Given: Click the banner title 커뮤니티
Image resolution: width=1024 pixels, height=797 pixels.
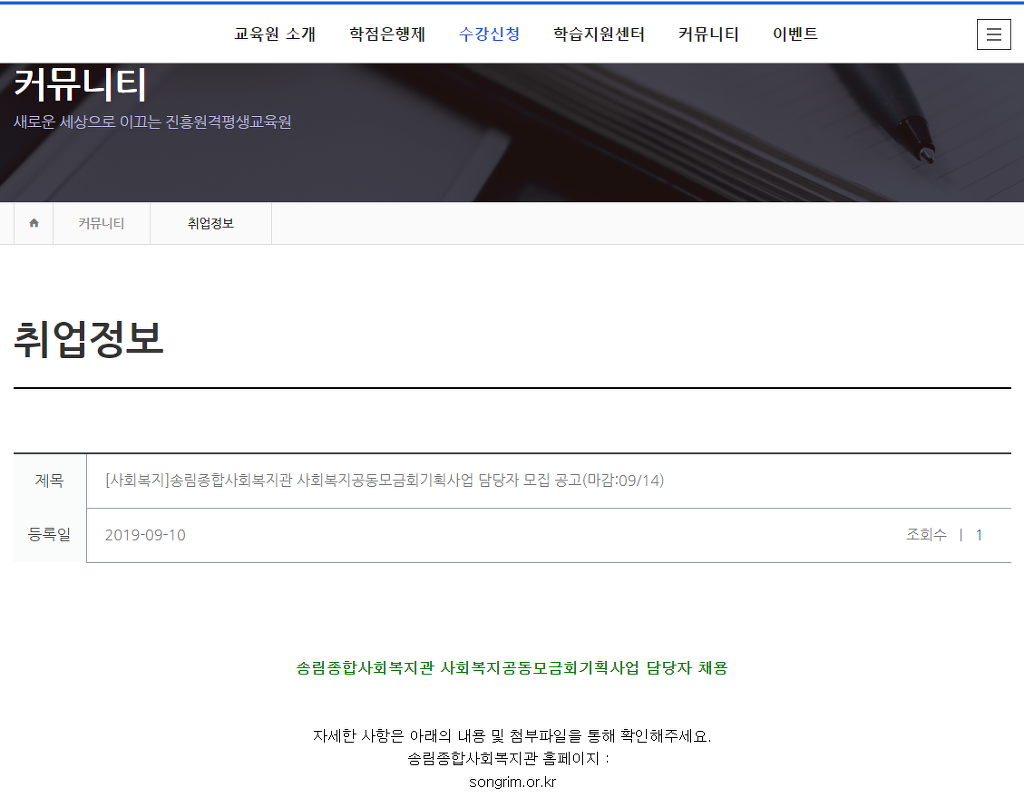Looking at the screenshot, I should (x=80, y=84).
